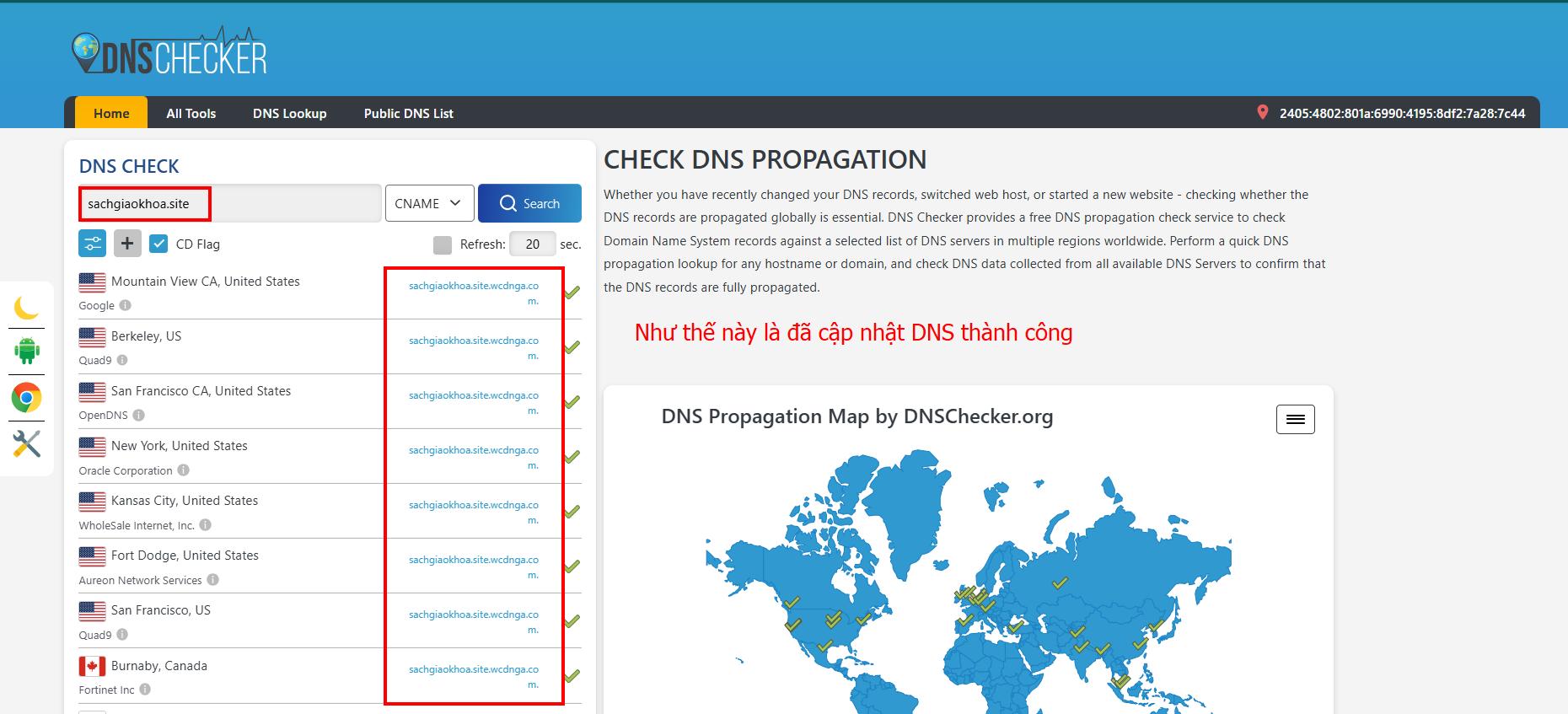Click the Mountain View CNAME result link
Screen dimensions: 1568x714
pos(474,293)
